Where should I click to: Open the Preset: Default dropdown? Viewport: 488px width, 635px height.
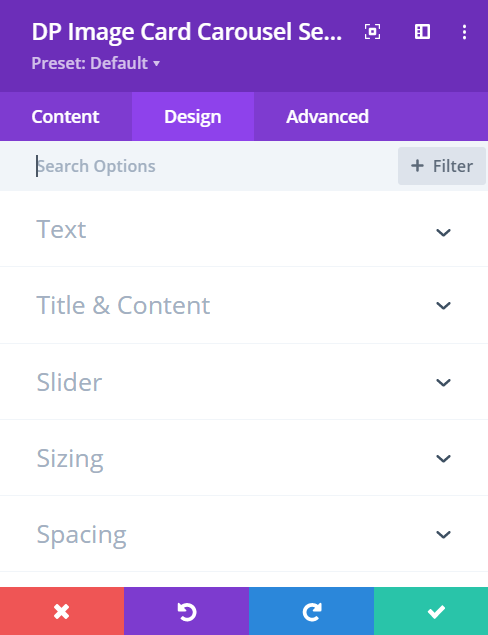pyautogui.click(x=96, y=63)
